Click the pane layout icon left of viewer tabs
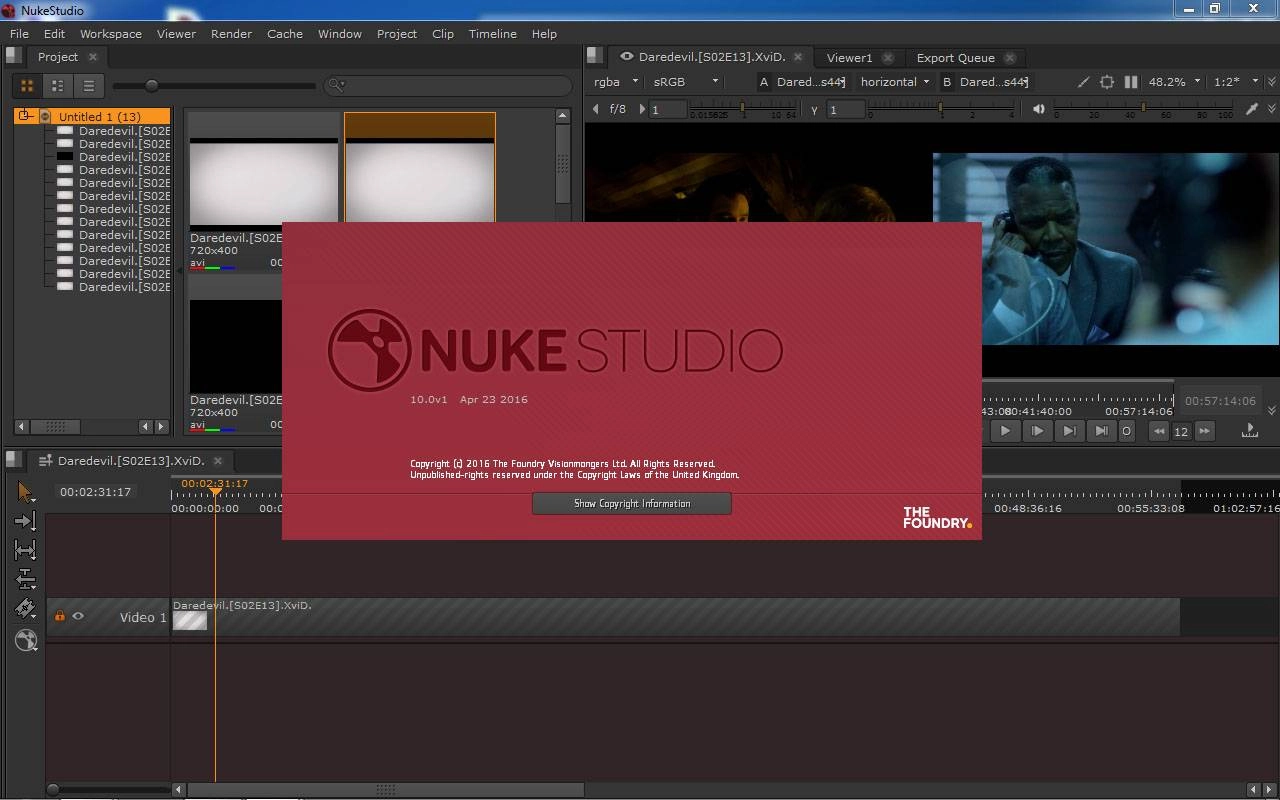 (594, 56)
